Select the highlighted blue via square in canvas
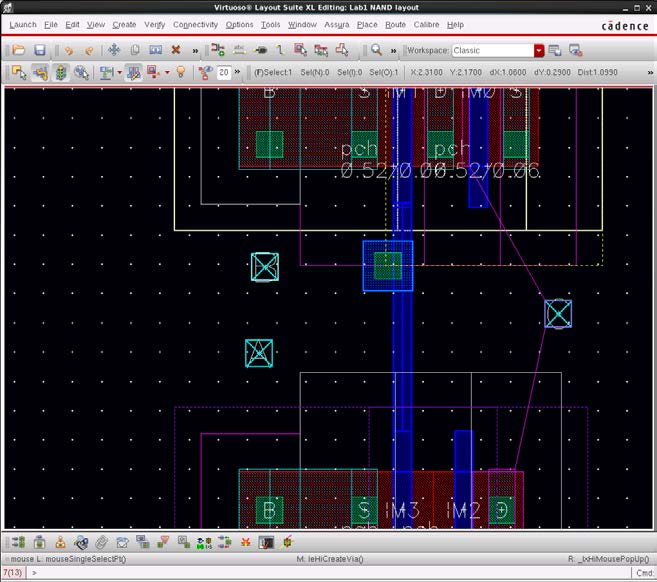The height and width of the screenshot is (582, 657). (x=388, y=266)
